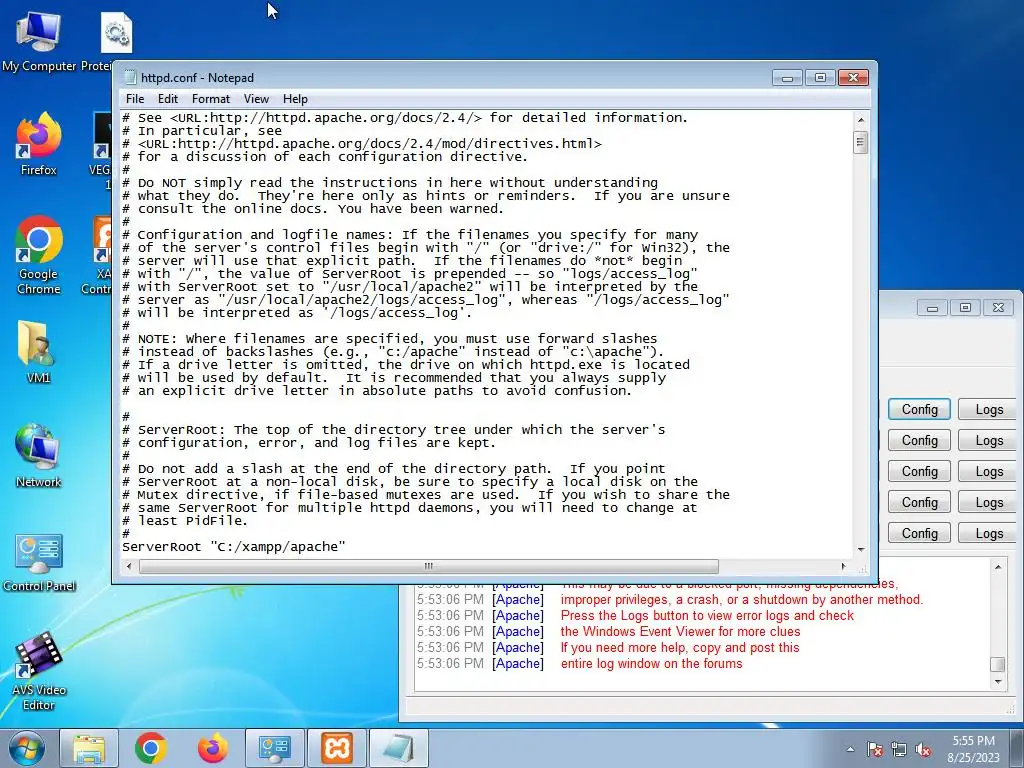Click the Notepad horizontal scroll thumb
1024x768 pixels.
pos(428,566)
